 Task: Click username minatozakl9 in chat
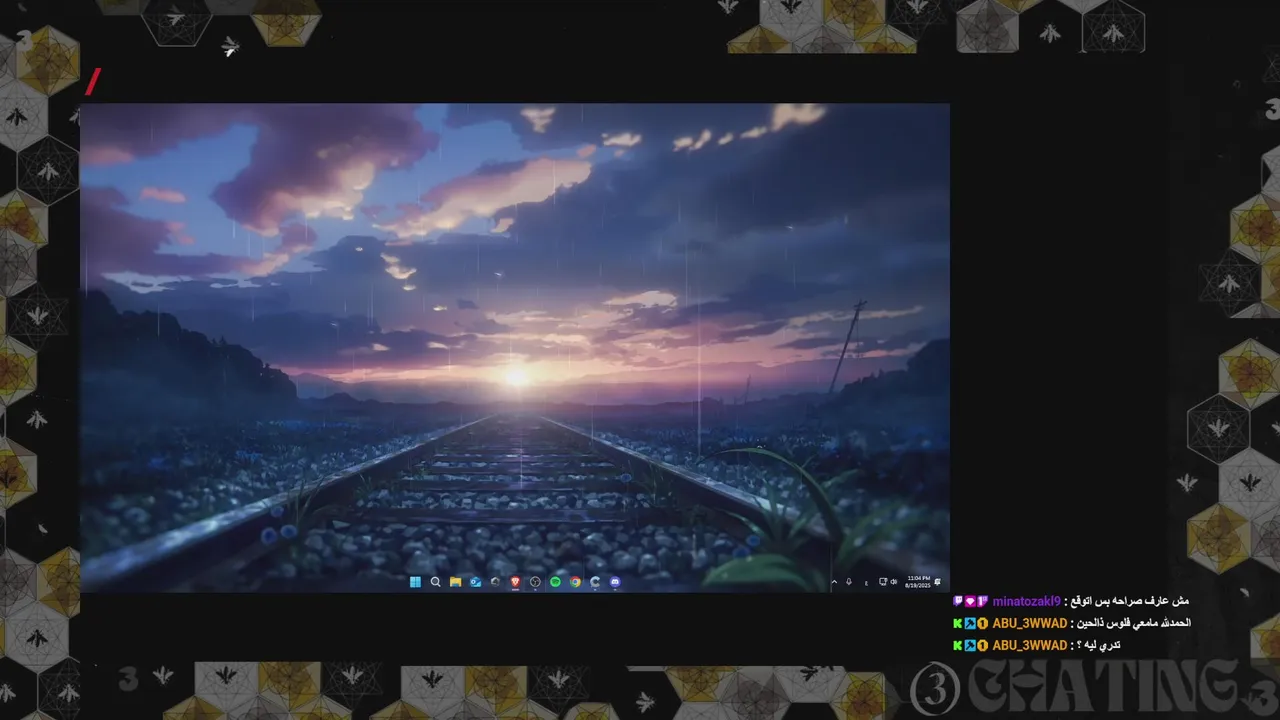(x=1026, y=601)
